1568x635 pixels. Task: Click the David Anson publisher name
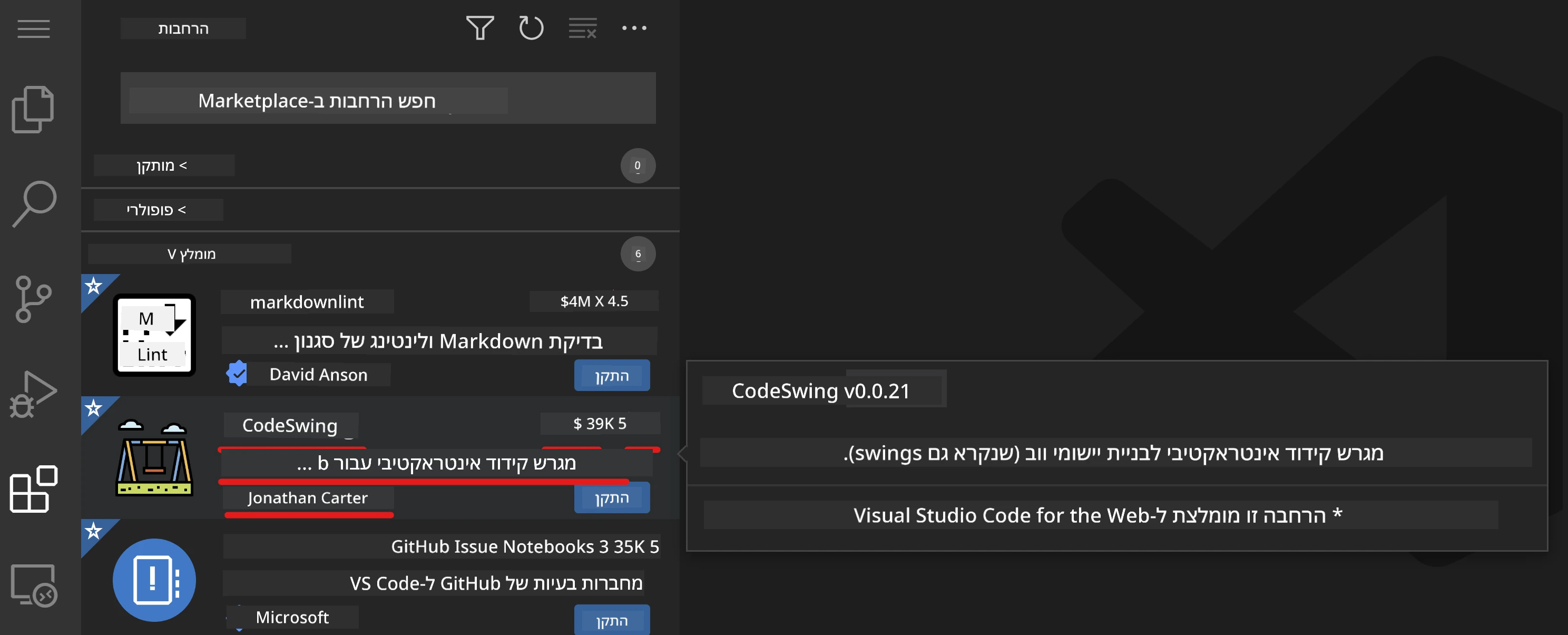pyautogui.click(x=318, y=375)
